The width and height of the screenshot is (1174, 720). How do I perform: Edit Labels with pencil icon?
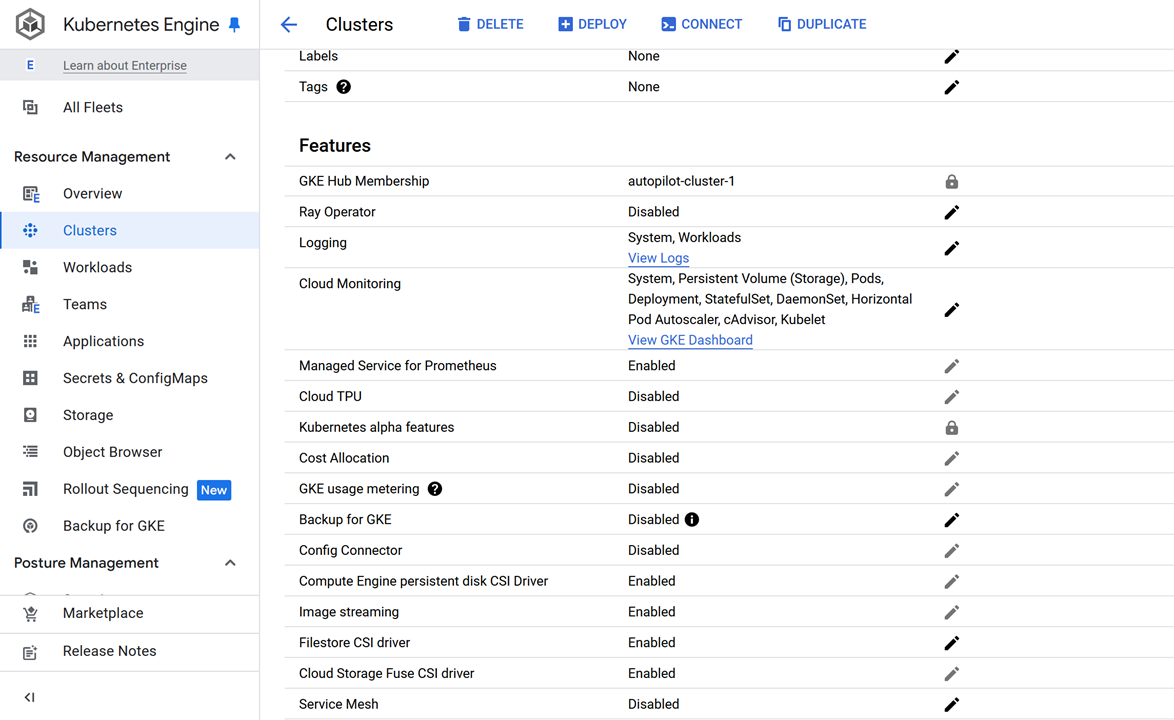(x=952, y=57)
